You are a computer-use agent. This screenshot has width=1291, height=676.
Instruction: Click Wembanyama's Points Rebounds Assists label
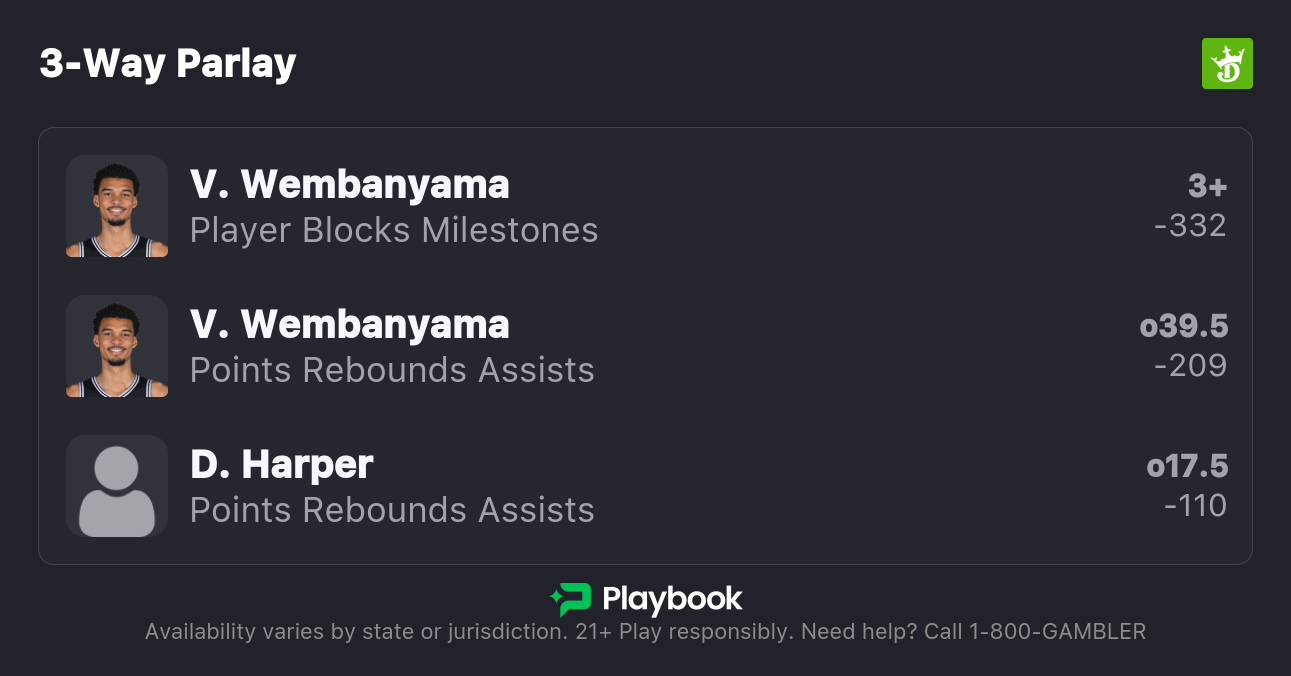click(392, 370)
